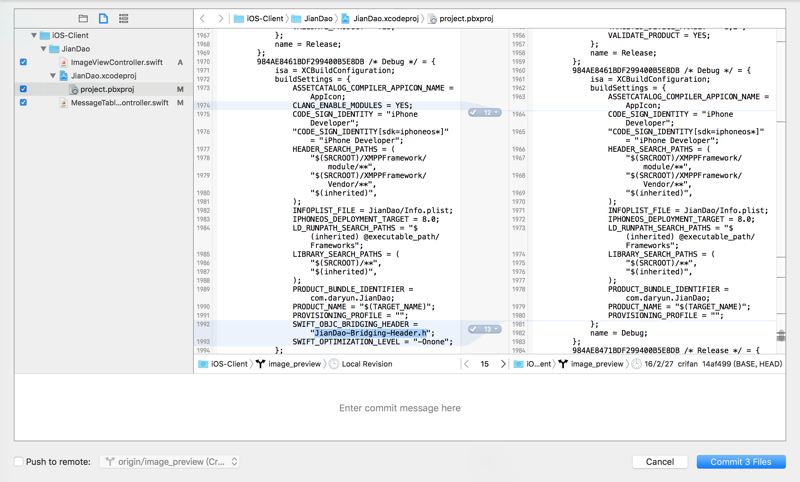This screenshot has width=800, height=482.
Task: Open 16/2/27 crifan revision selector
Action: coord(707,364)
